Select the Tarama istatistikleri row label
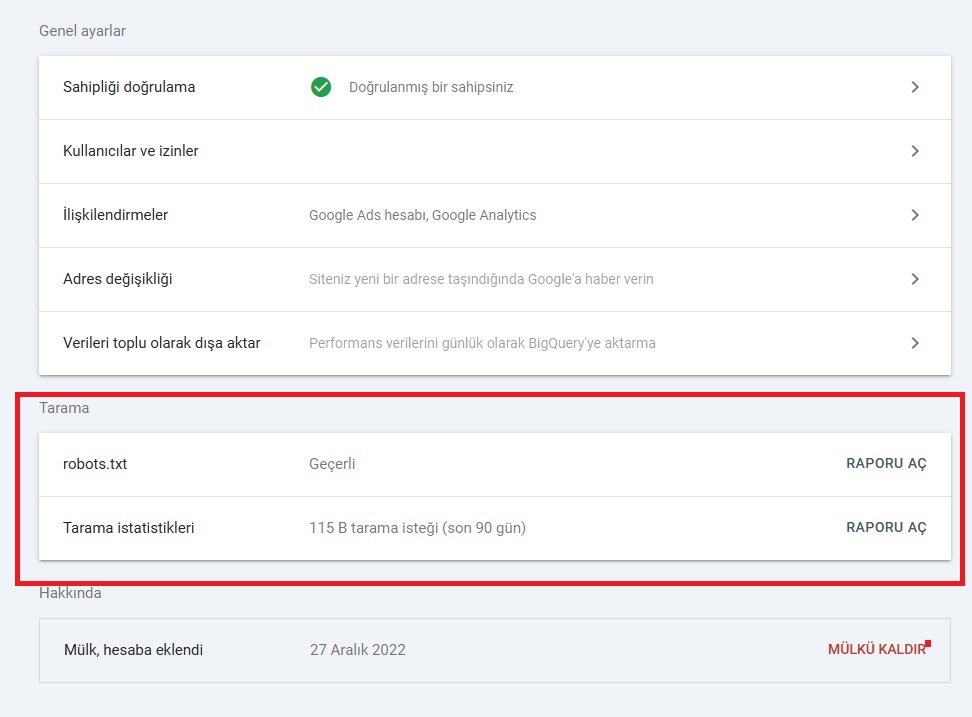972x717 pixels. coord(129,527)
